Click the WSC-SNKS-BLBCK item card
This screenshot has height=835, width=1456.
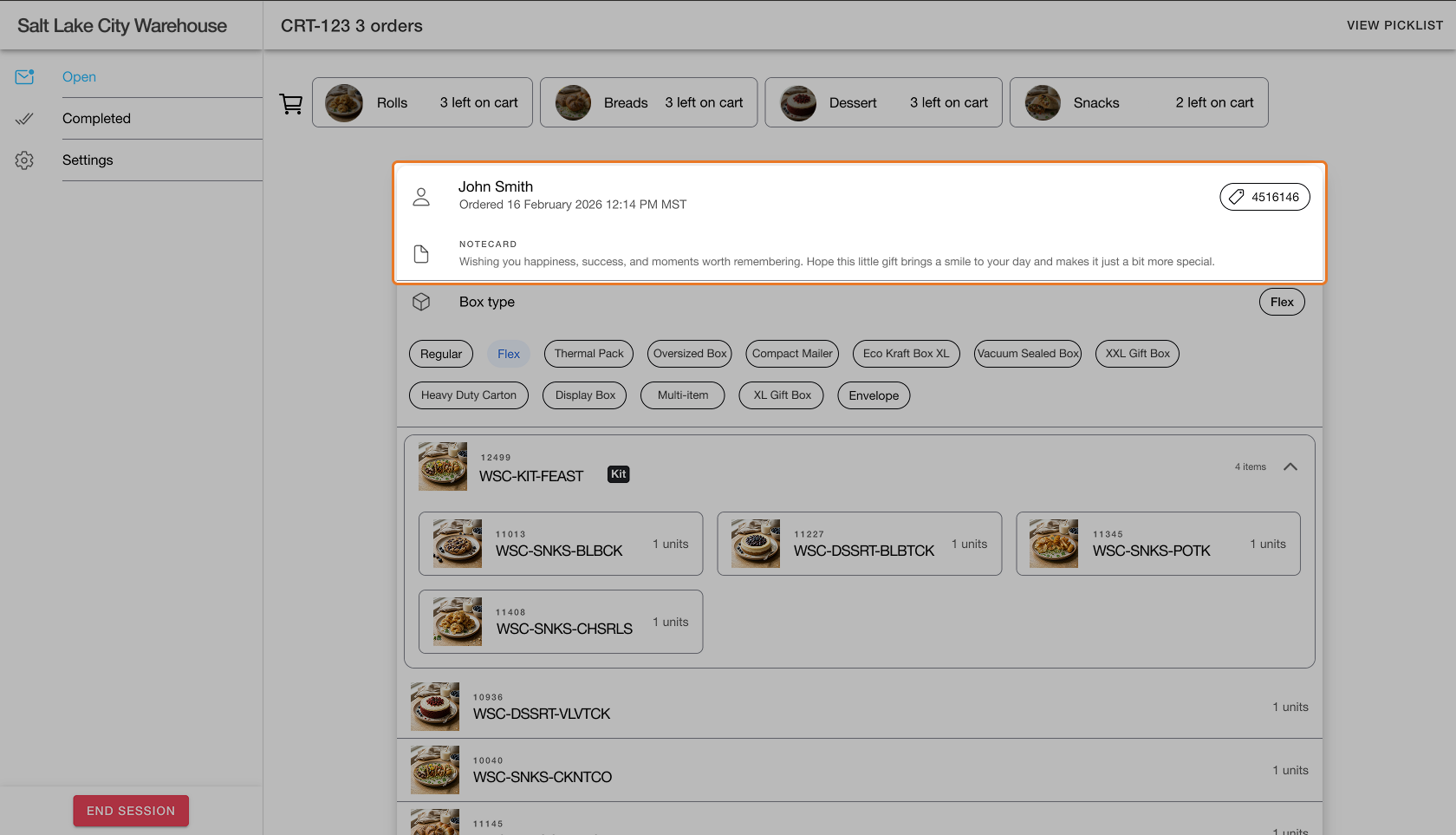click(x=561, y=544)
